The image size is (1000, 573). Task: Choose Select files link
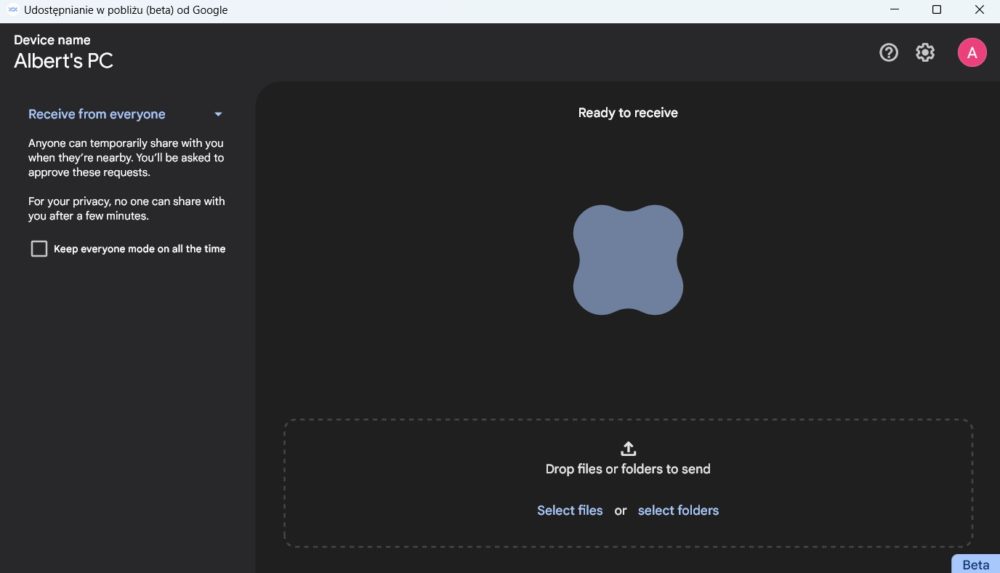coord(570,510)
